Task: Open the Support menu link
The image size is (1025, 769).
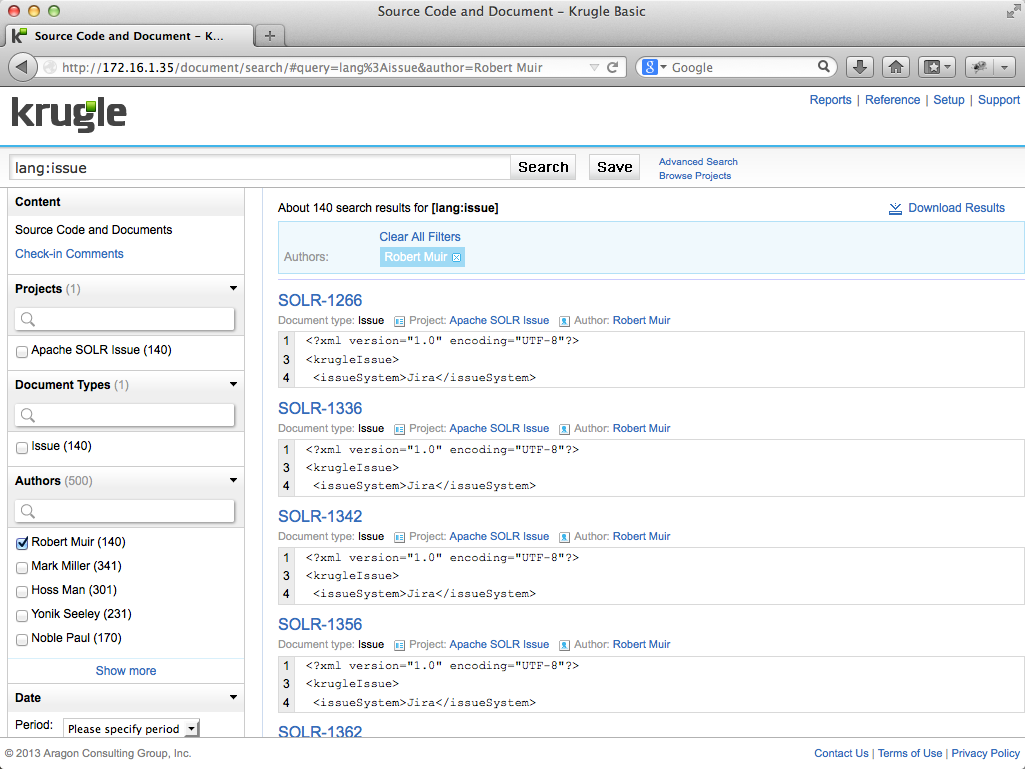Action: [x=999, y=99]
